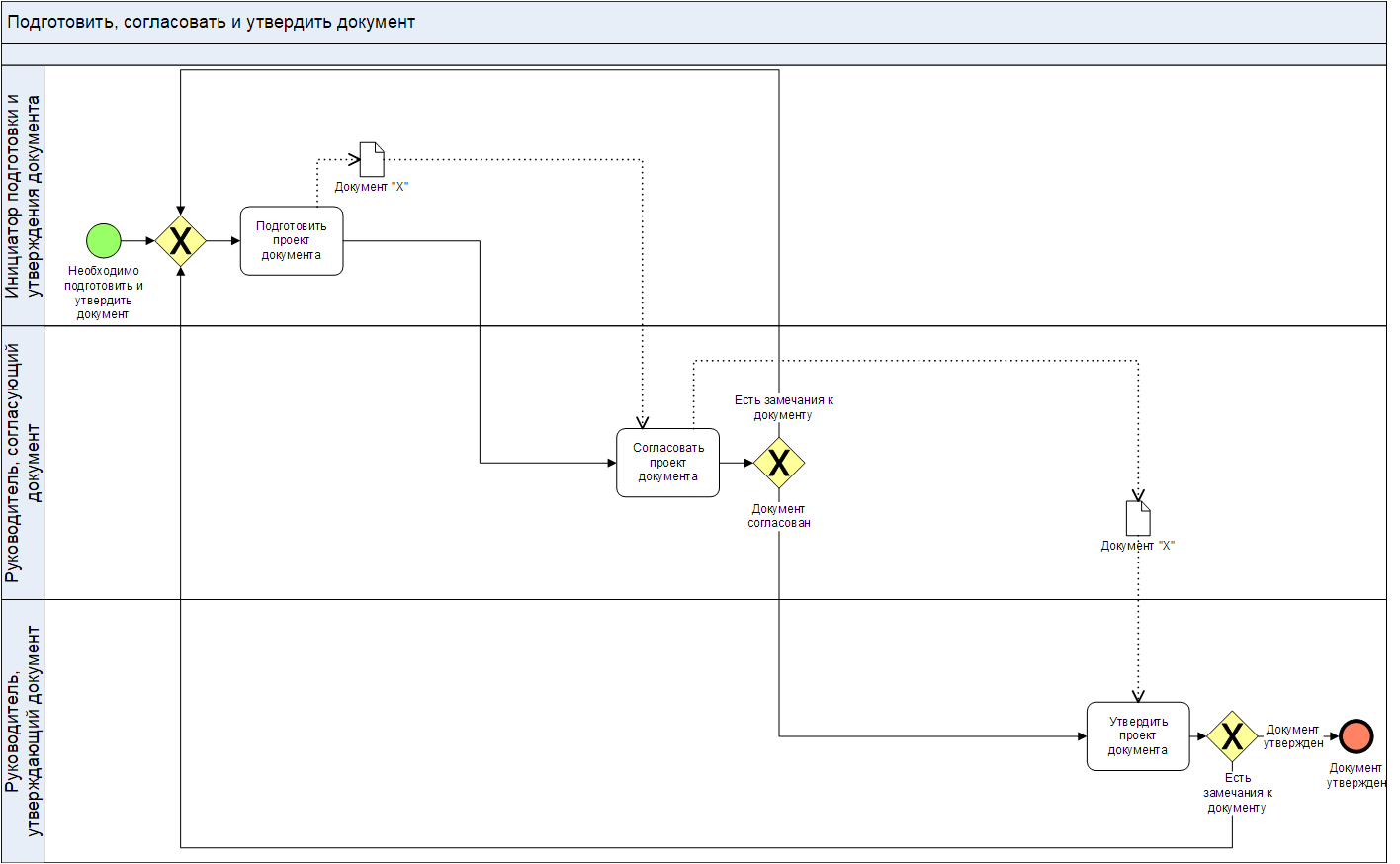
Task: Click the start event label "Необходимо подготовить и утвердить документ"
Action: pos(103,293)
